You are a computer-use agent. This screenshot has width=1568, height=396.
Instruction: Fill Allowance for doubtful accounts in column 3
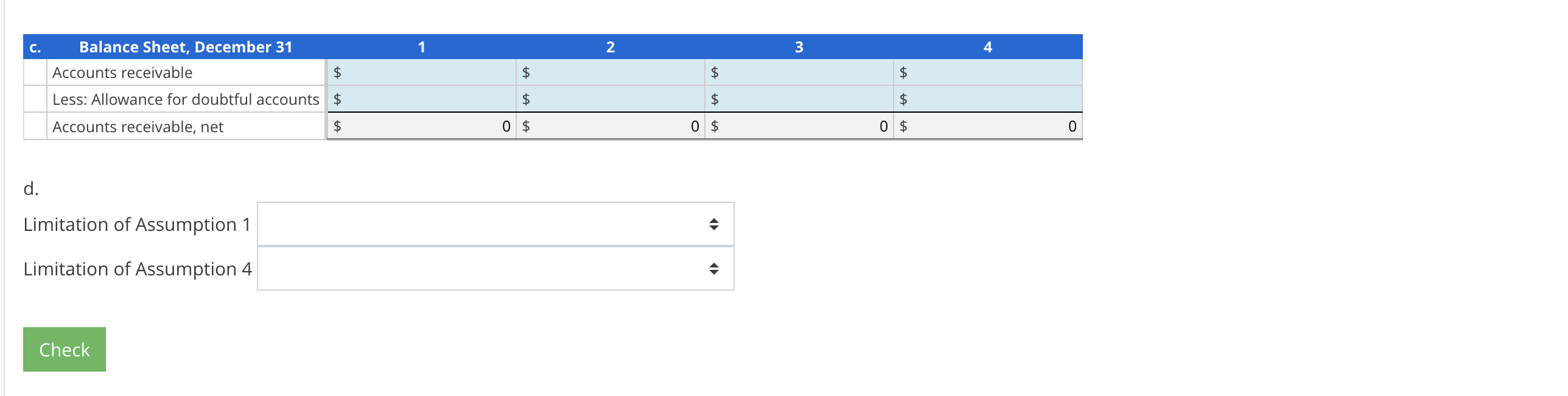[x=797, y=99]
